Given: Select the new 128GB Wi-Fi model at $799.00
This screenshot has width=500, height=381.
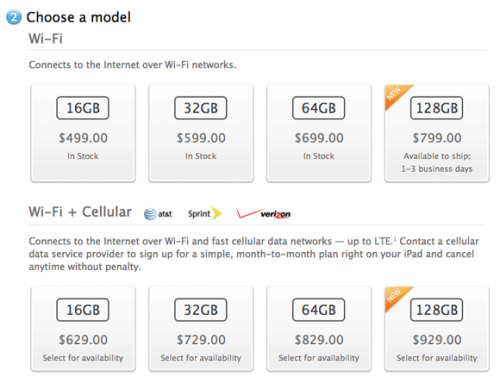Looking at the screenshot, I should click(437, 133).
